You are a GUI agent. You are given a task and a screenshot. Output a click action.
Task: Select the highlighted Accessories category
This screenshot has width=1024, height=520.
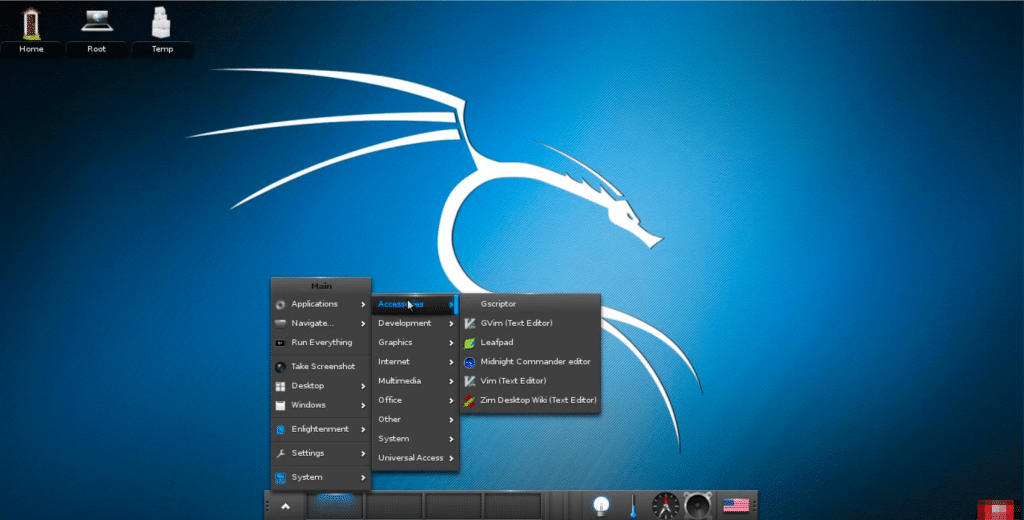415,304
